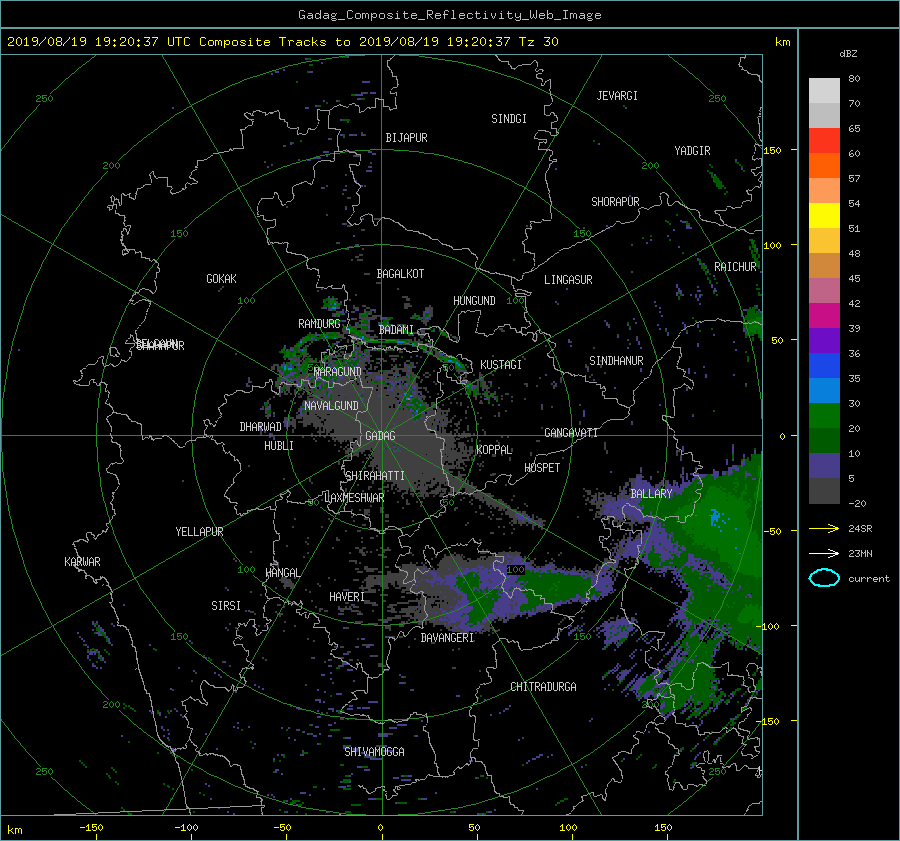Click the -150 label on the bottom axis
This screenshot has height=841, width=900.
(x=91, y=828)
